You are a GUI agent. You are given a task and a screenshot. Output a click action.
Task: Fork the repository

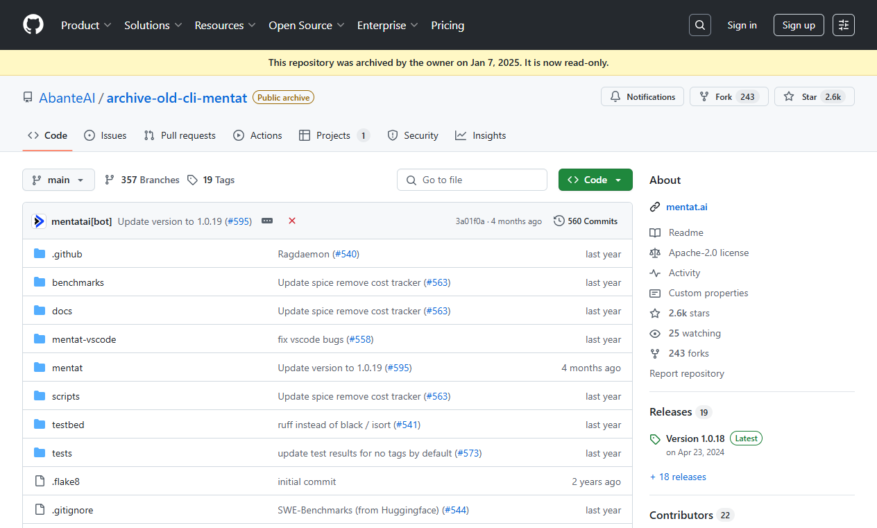[x=729, y=97]
